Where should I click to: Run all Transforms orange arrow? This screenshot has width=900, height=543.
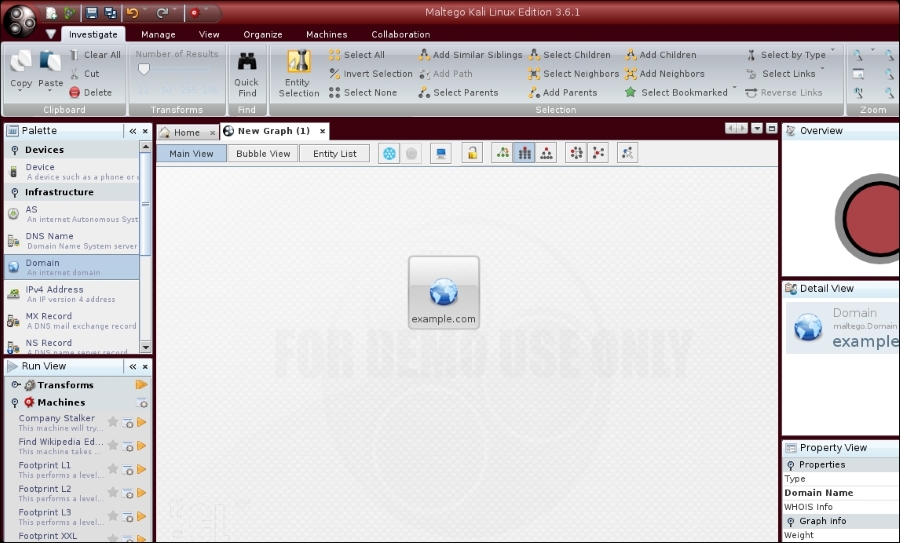(141, 385)
